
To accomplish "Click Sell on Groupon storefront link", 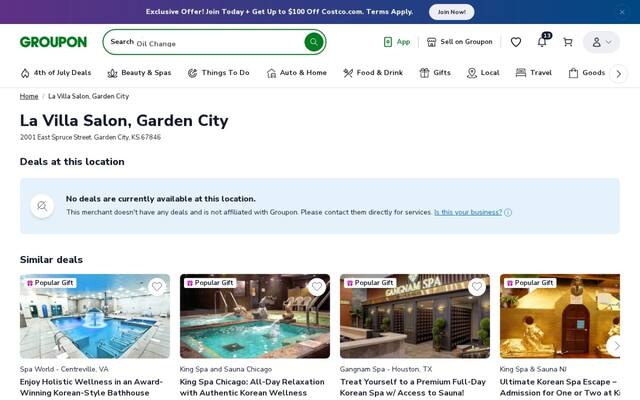I will 460,42.
